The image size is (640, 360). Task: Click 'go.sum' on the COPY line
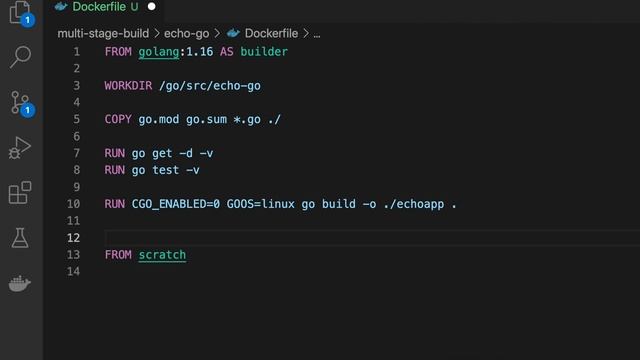click(x=206, y=120)
